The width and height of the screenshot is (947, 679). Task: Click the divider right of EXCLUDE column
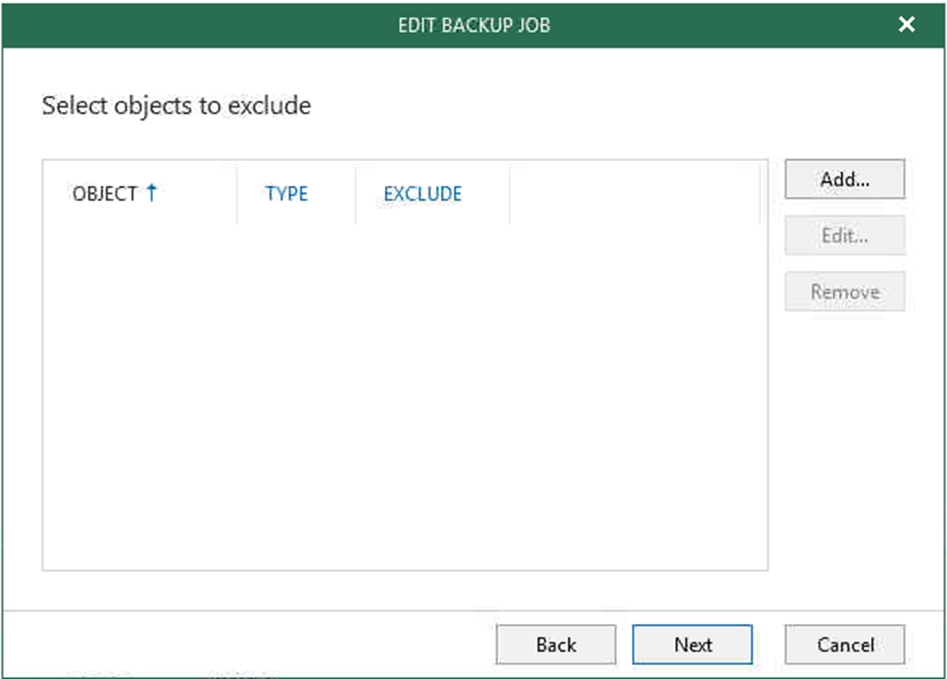tap(510, 194)
